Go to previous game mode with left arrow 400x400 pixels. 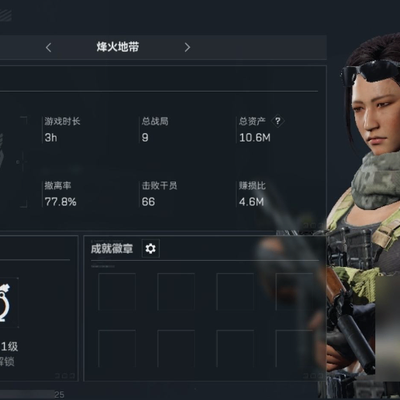coord(49,48)
